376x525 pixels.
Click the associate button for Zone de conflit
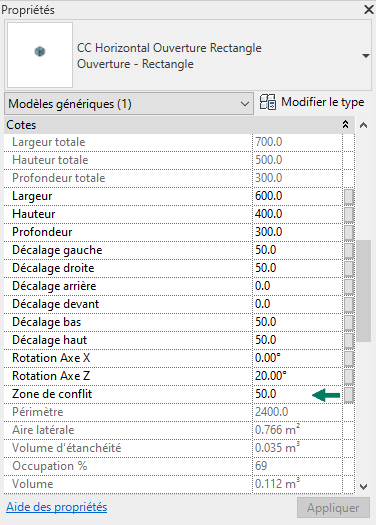tap(349, 394)
